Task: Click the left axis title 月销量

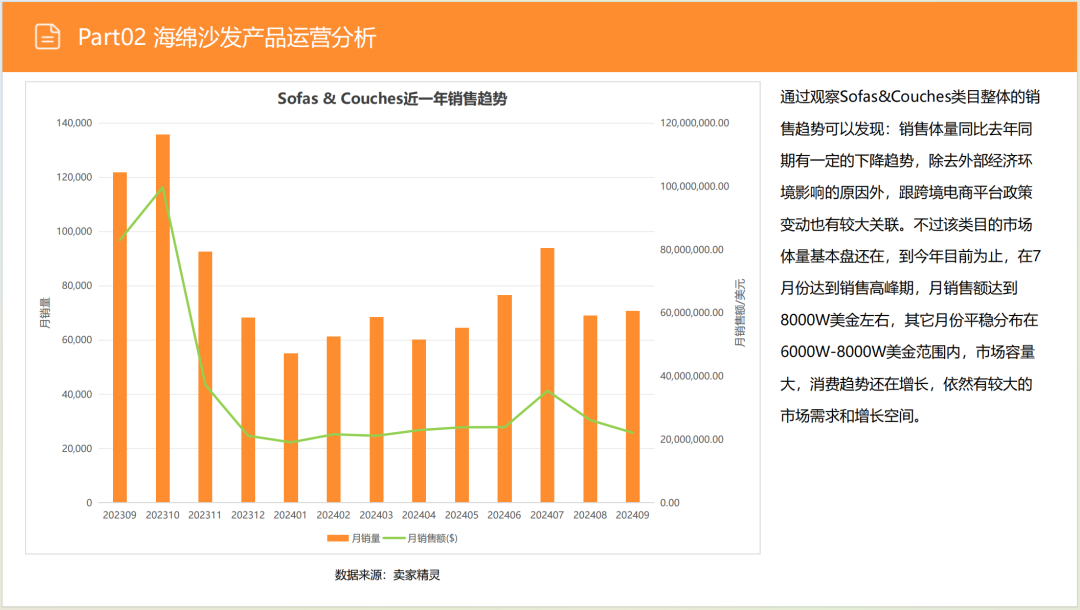Action: pos(45,313)
